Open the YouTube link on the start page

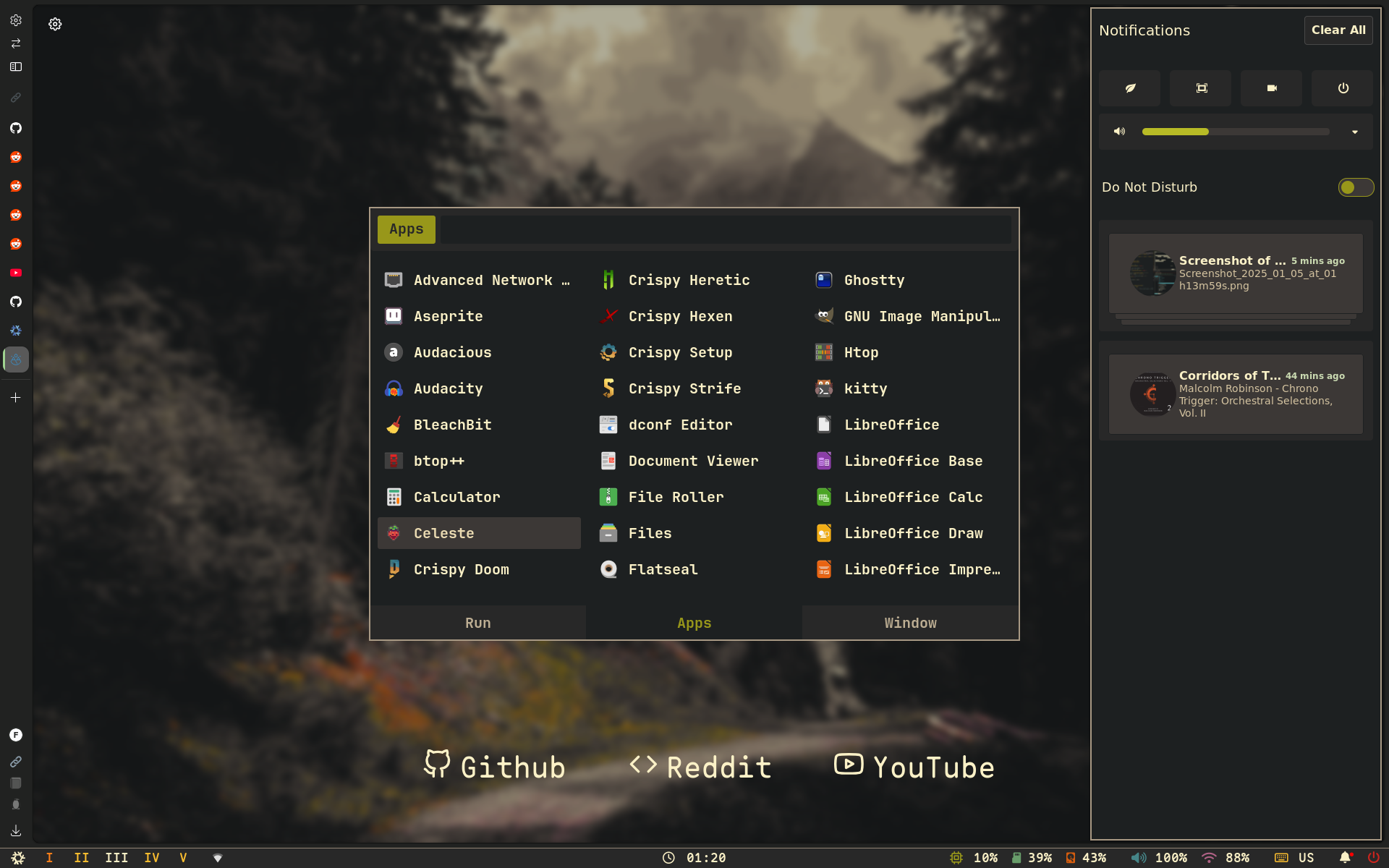pyautogui.click(x=914, y=767)
